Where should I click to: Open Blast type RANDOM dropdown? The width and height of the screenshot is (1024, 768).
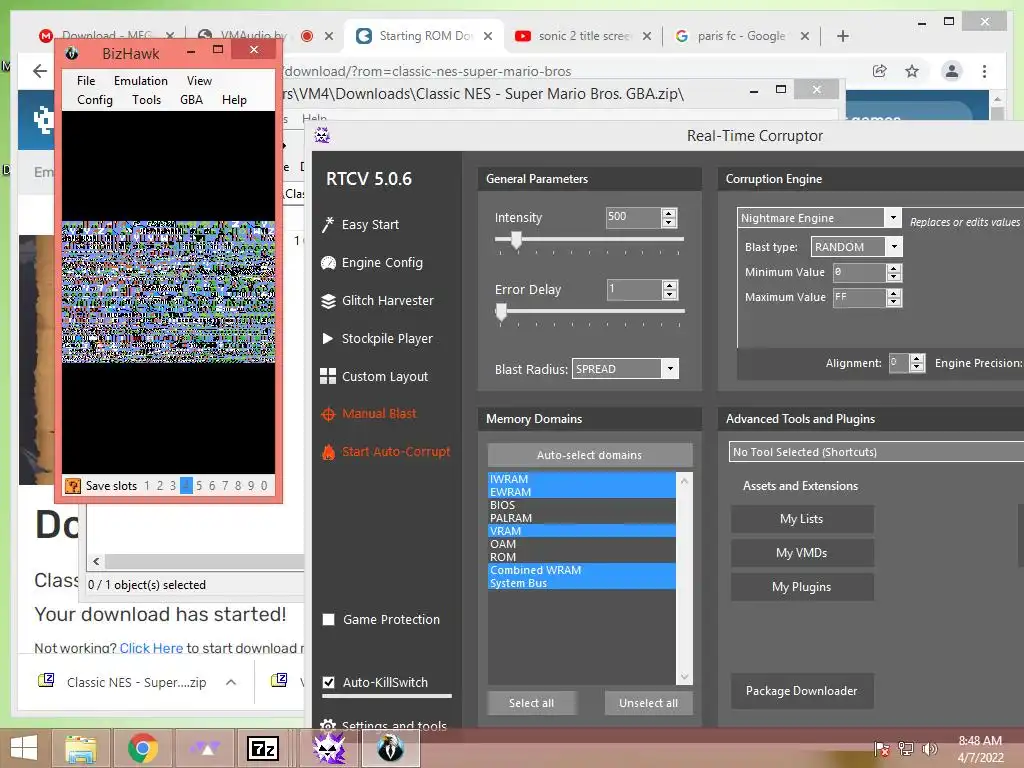[x=894, y=247]
